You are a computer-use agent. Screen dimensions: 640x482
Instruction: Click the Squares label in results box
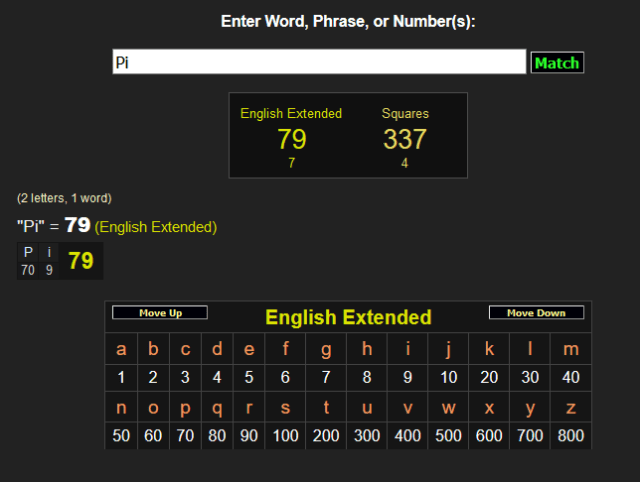pyautogui.click(x=405, y=113)
